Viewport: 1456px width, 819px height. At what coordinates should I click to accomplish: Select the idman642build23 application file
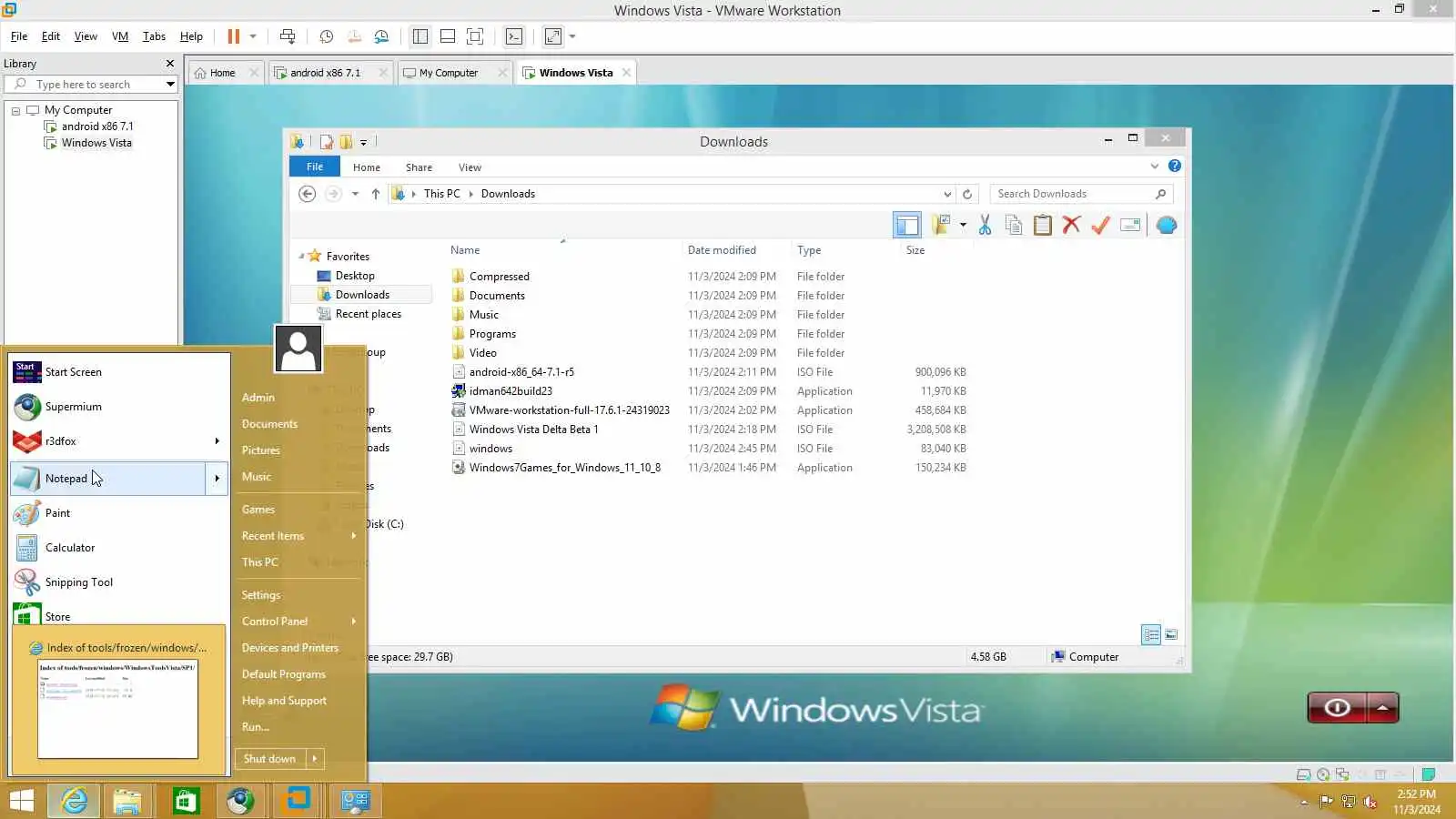pos(511,391)
